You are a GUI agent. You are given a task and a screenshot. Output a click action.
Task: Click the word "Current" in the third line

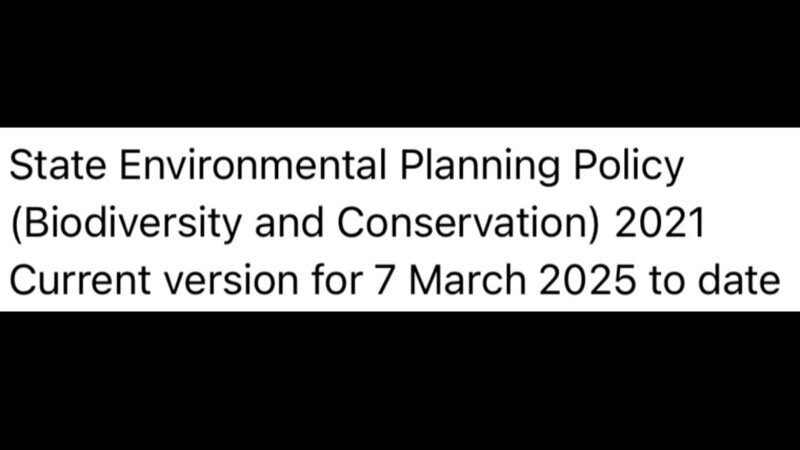(x=73, y=279)
